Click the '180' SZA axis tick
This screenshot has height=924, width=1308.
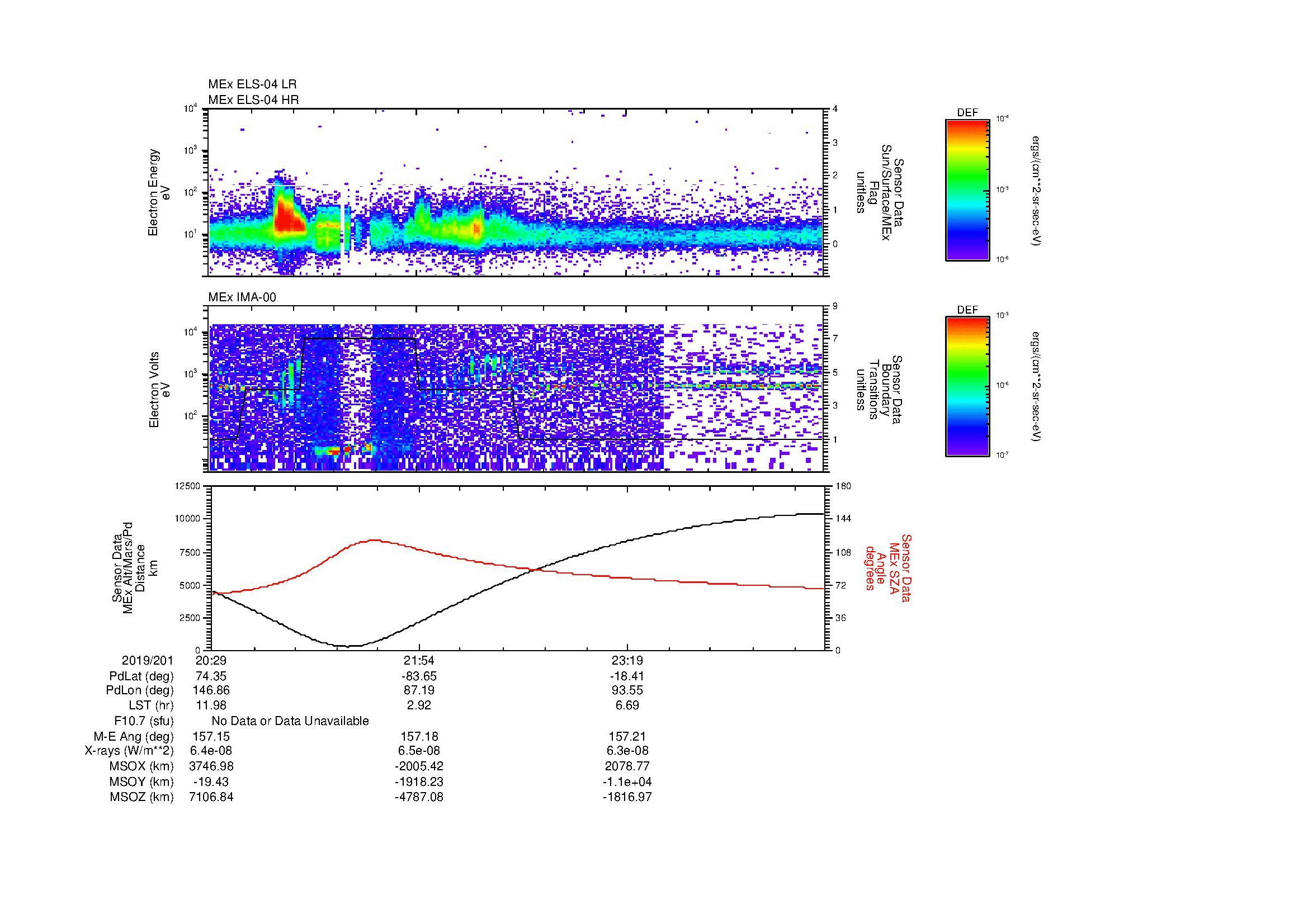(843, 486)
